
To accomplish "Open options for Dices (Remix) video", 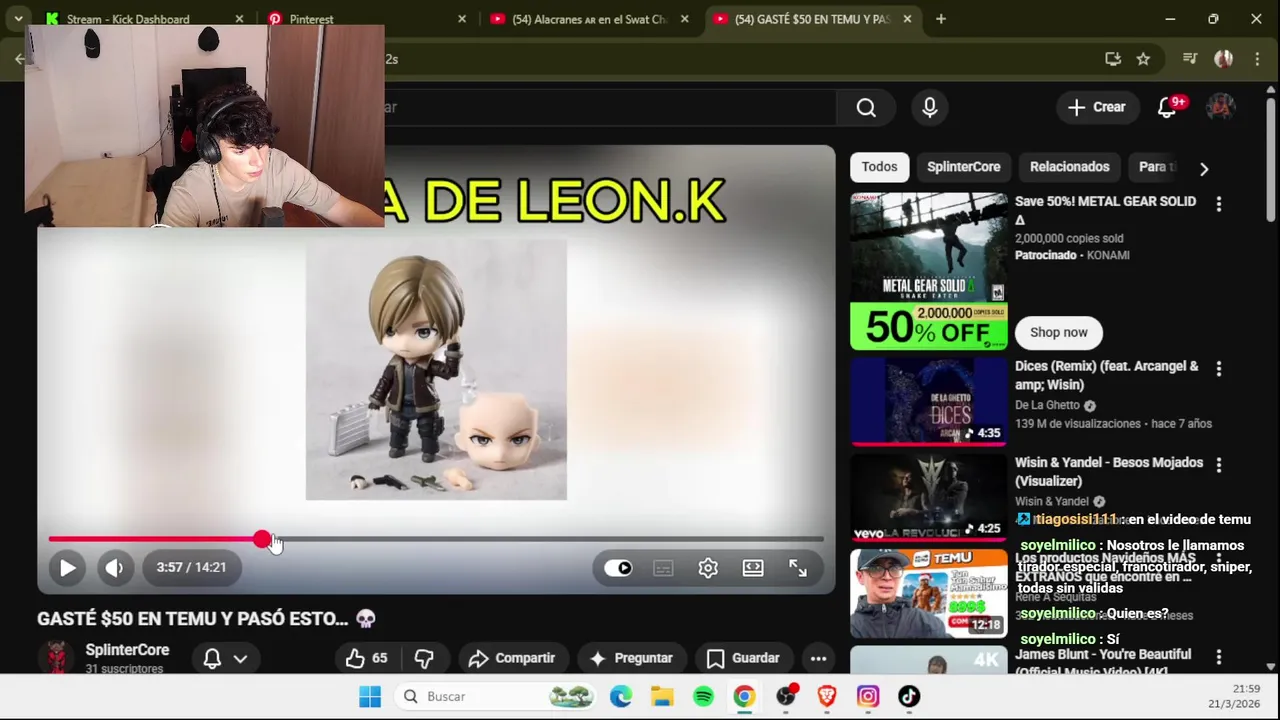I will pos(1218,369).
